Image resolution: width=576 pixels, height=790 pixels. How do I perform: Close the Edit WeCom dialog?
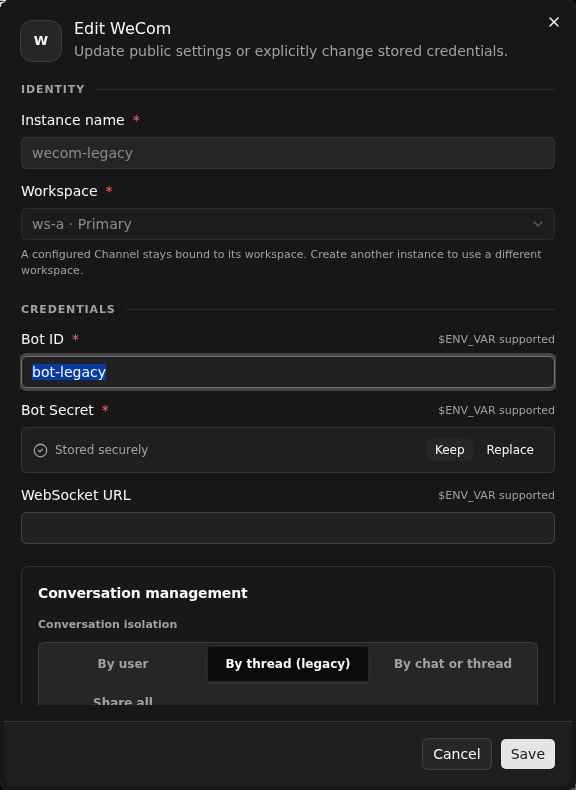(x=553, y=22)
